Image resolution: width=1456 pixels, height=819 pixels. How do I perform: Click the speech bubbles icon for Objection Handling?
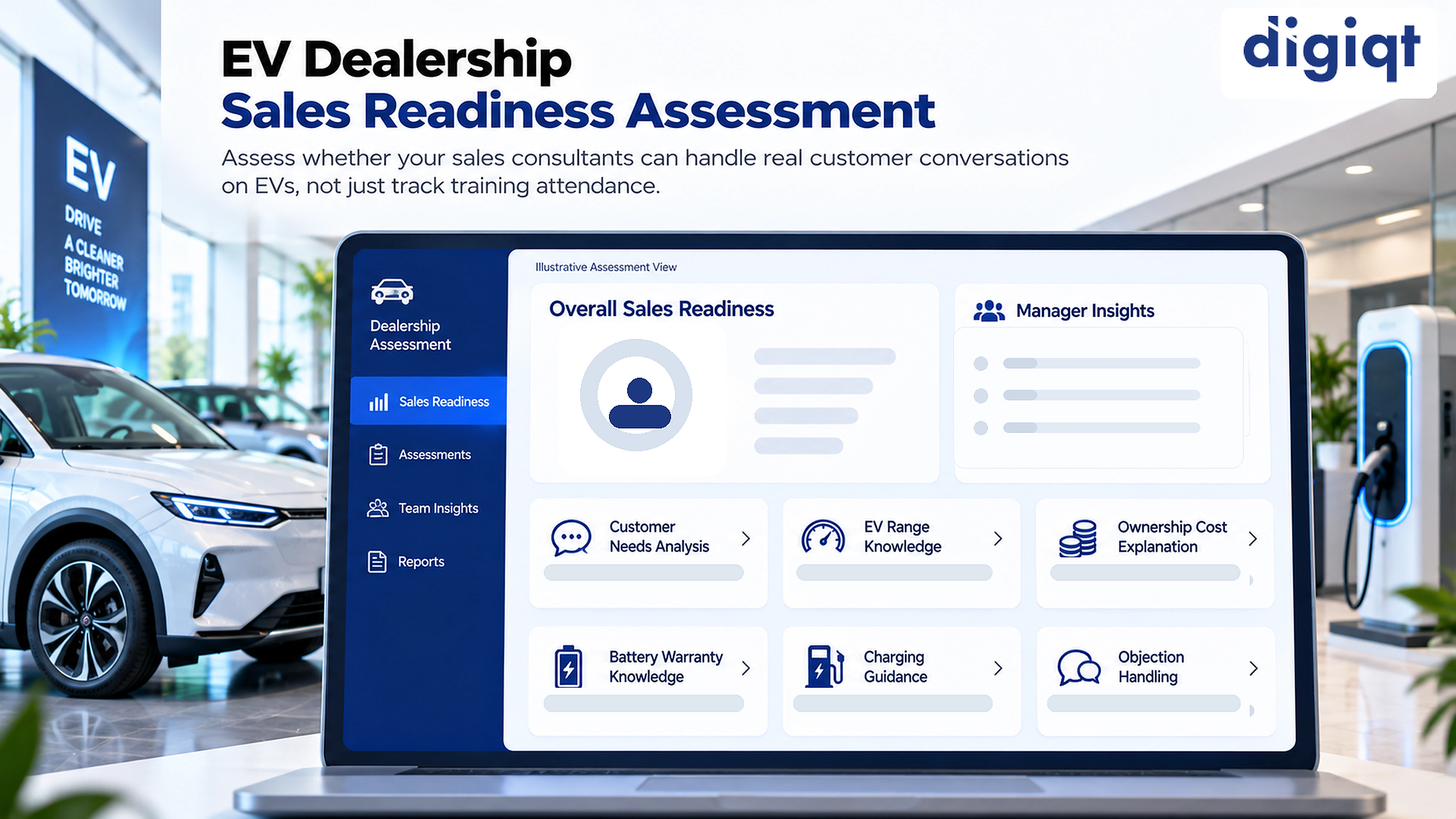(x=1079, y=667)
